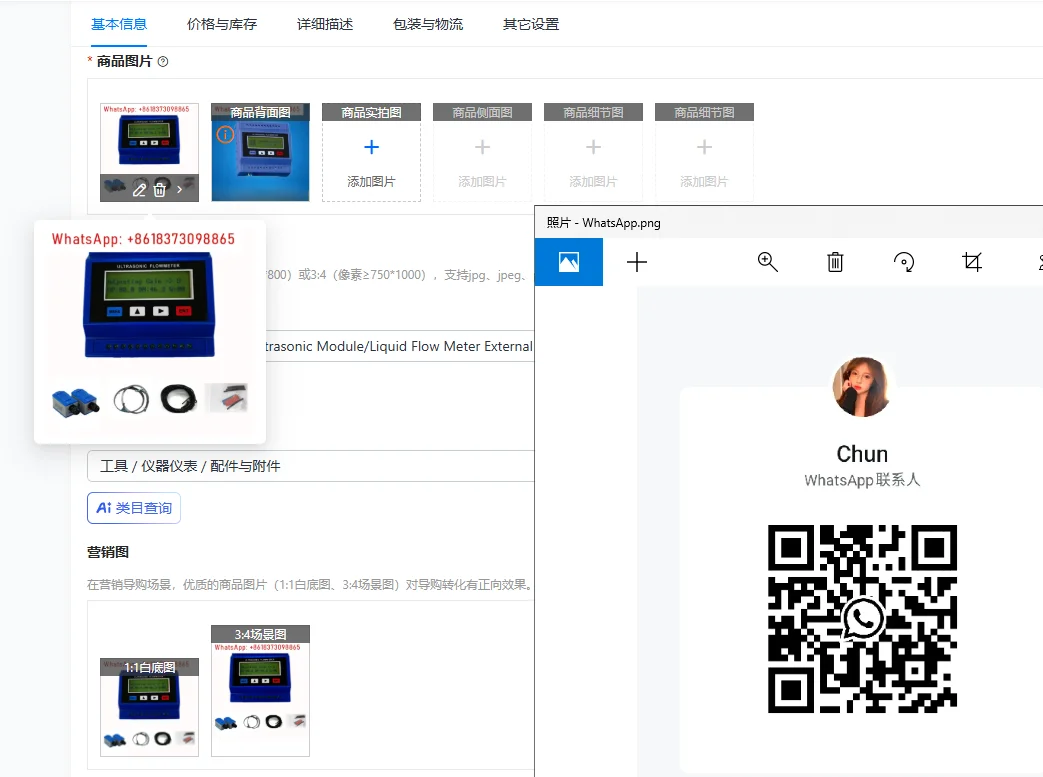1043x777 pixels.
Task: Click 照片 - WhatsApp.png title bar
Action: (788, 223)
